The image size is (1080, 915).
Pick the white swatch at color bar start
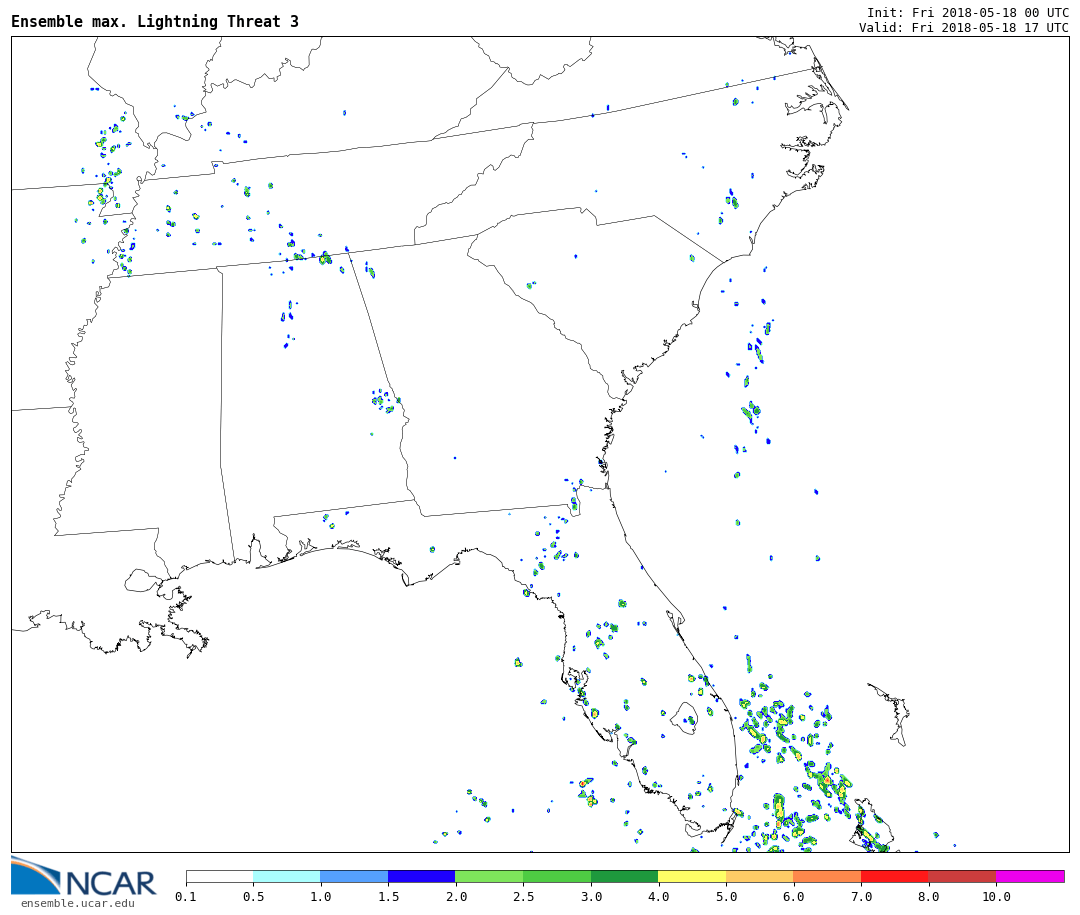pos(219,876)
